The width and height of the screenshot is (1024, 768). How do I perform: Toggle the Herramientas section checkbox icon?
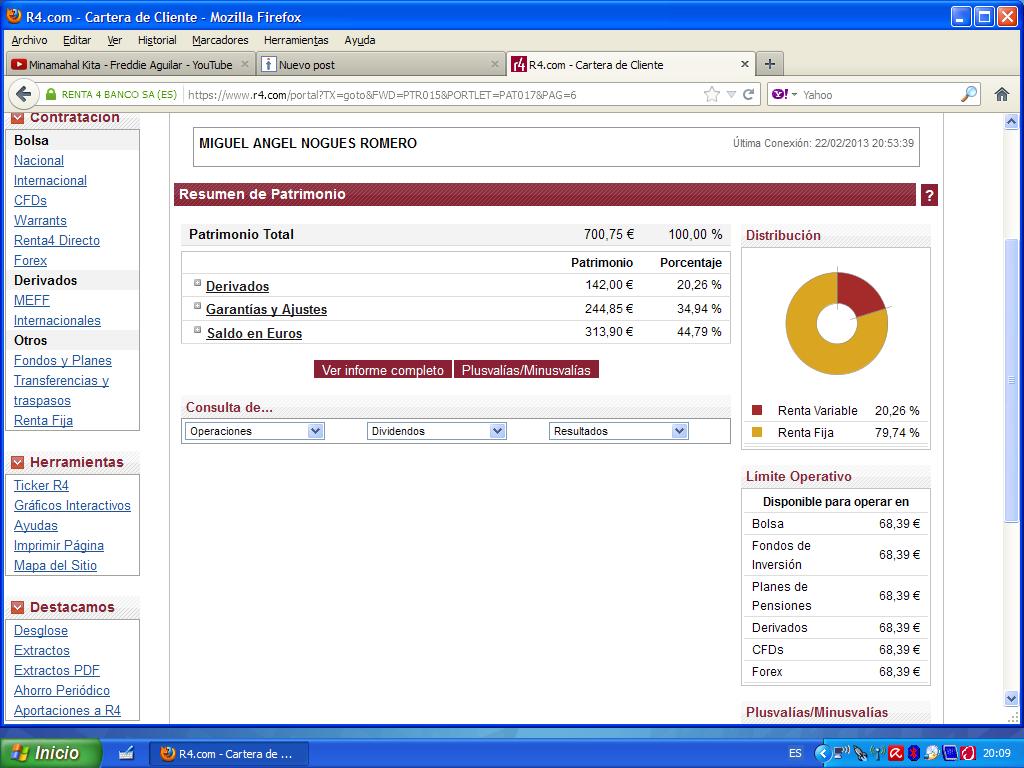[x=17, y=462]
